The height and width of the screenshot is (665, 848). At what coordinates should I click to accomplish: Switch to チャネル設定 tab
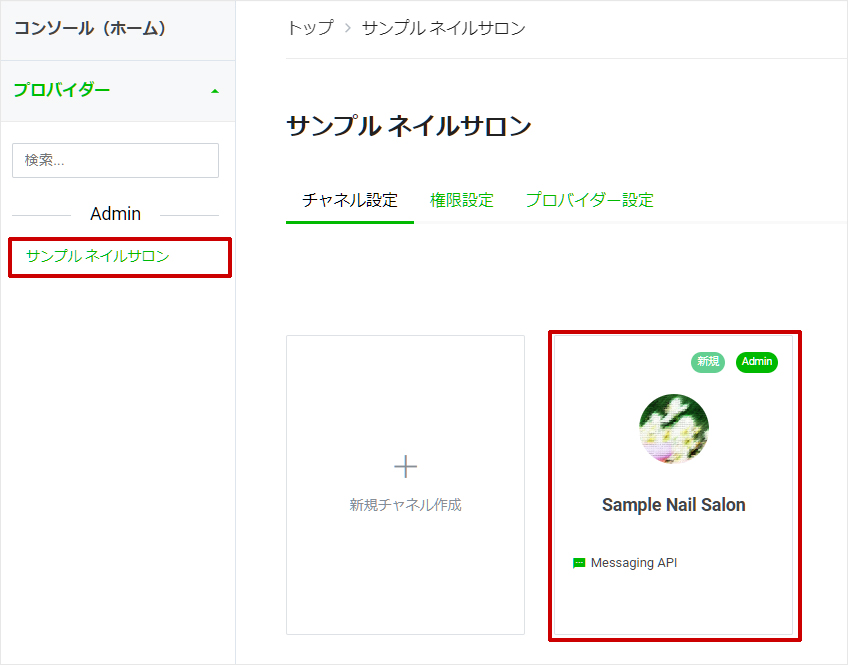coord(350,200)
